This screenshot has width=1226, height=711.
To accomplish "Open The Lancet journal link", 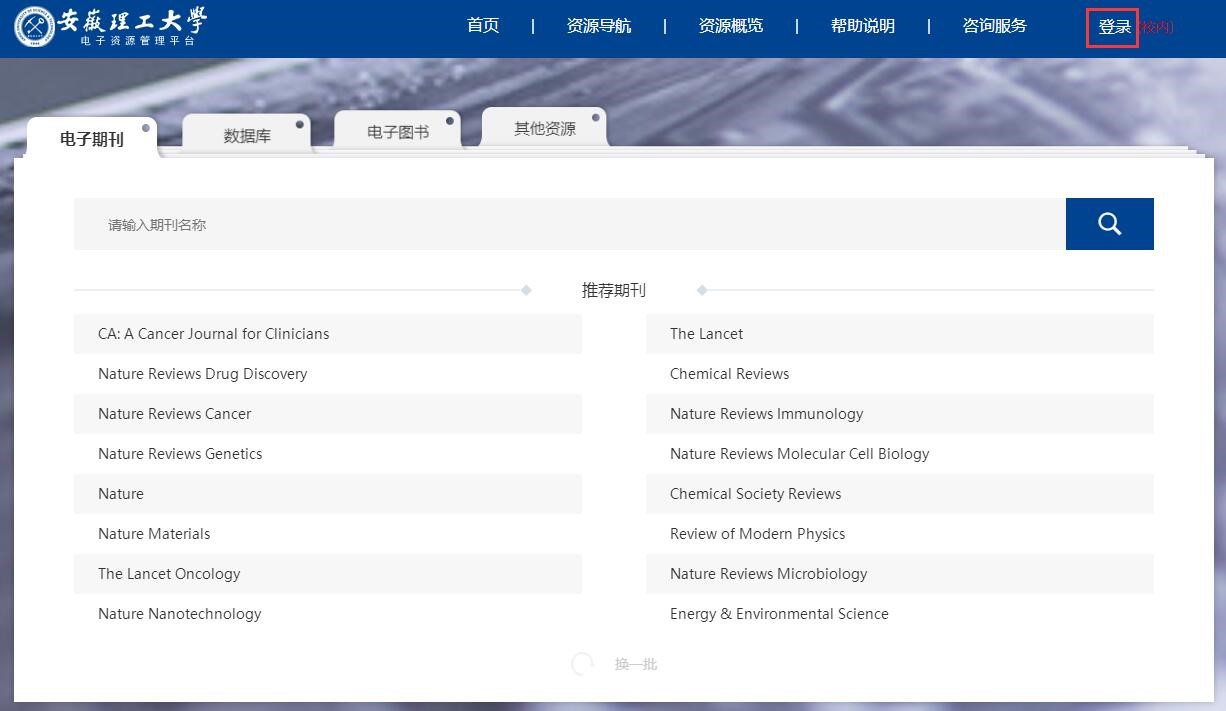I will pos(707,334).
